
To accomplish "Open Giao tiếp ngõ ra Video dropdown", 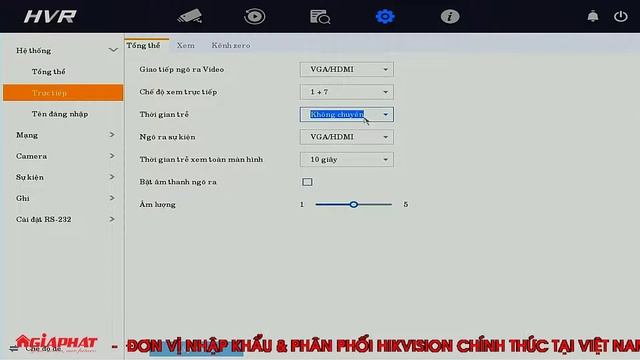I will click(x=347, y=69).
